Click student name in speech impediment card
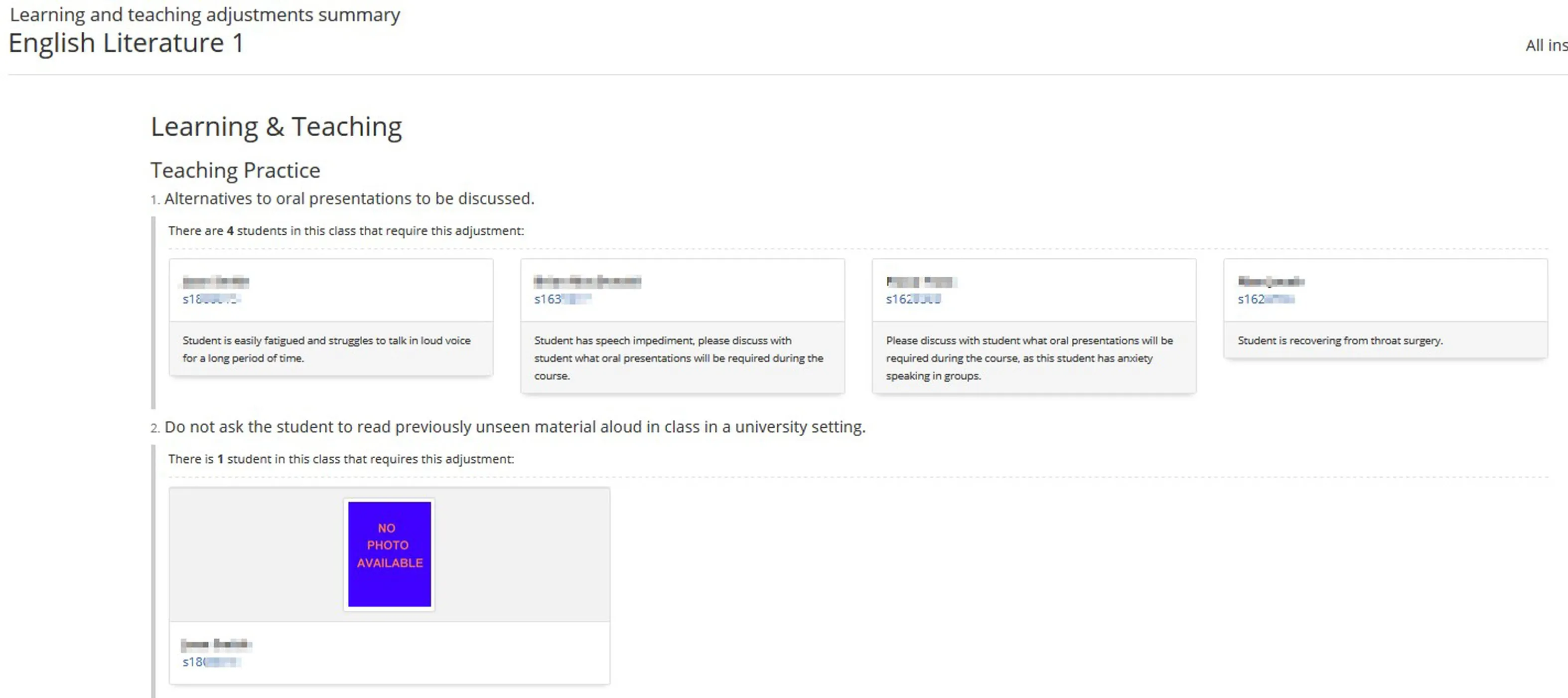 click(587, 281)
